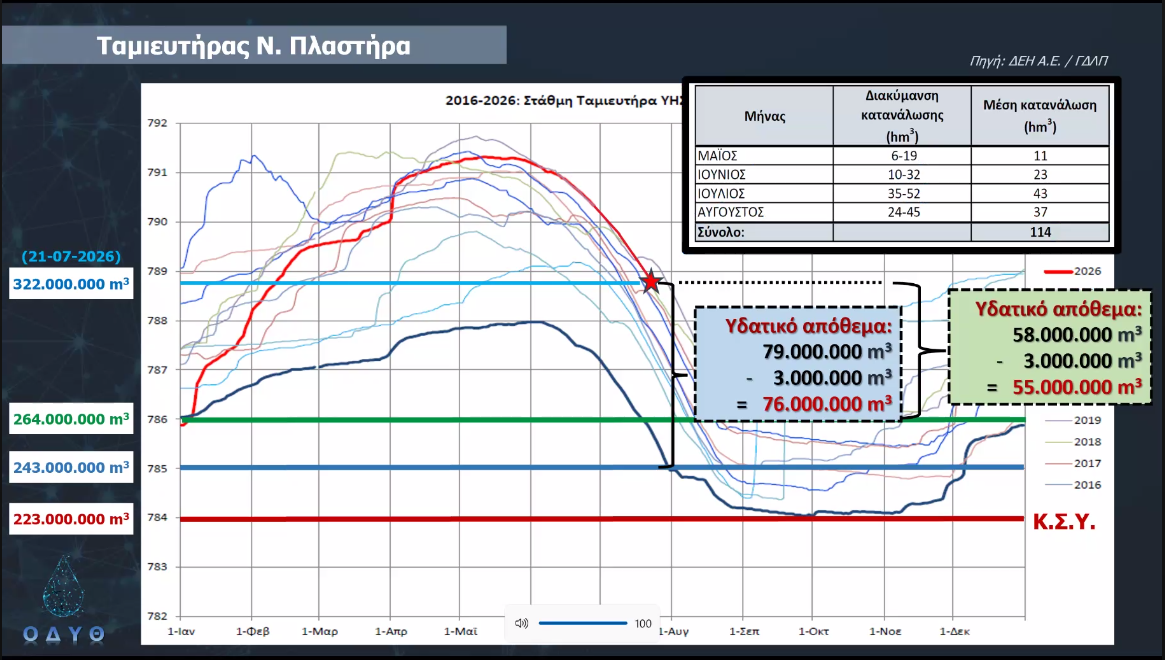Click the Μήνας table header
This screenshot has height=660, width=1165.
pos(765,116)
